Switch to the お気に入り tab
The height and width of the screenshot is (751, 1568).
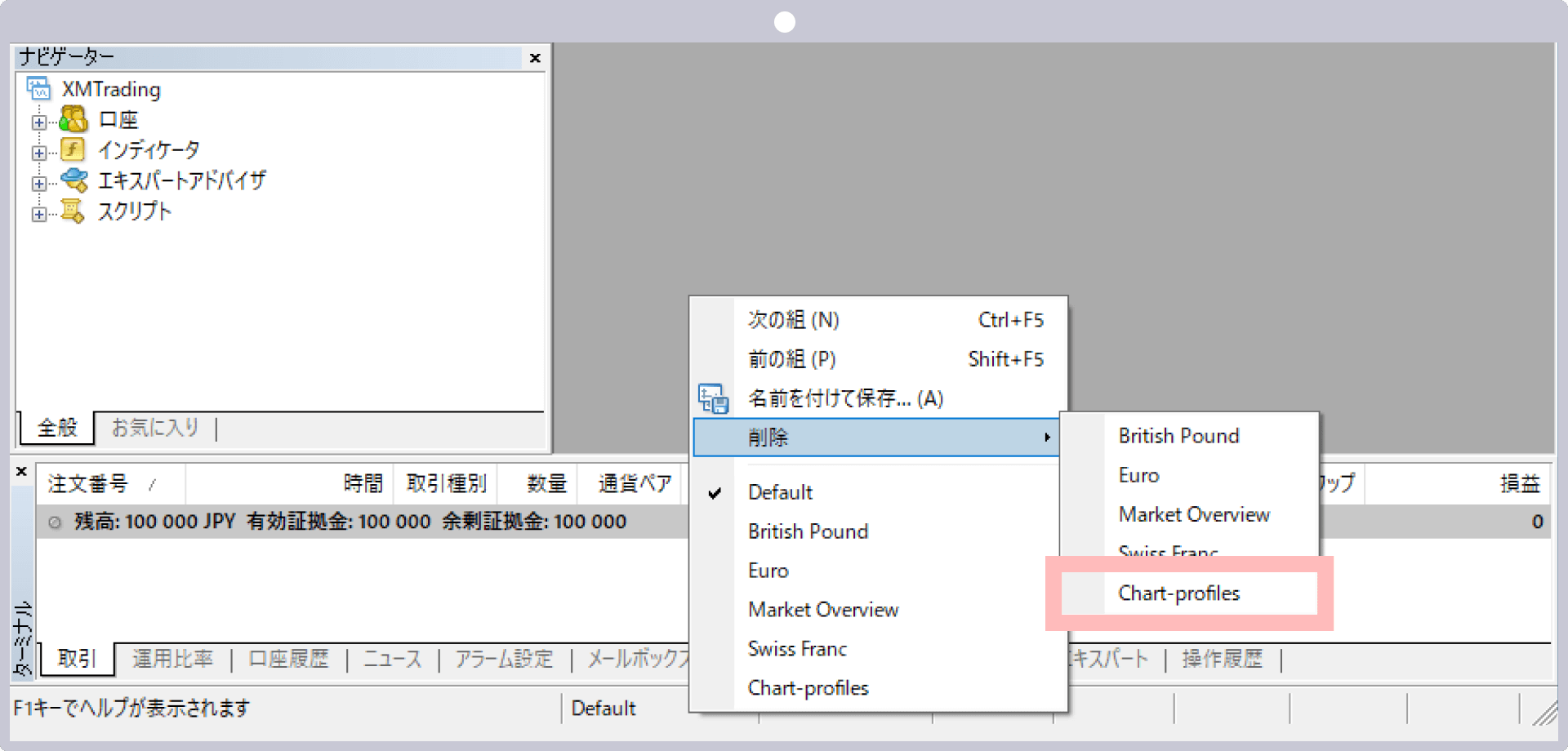tap(155, 428)
